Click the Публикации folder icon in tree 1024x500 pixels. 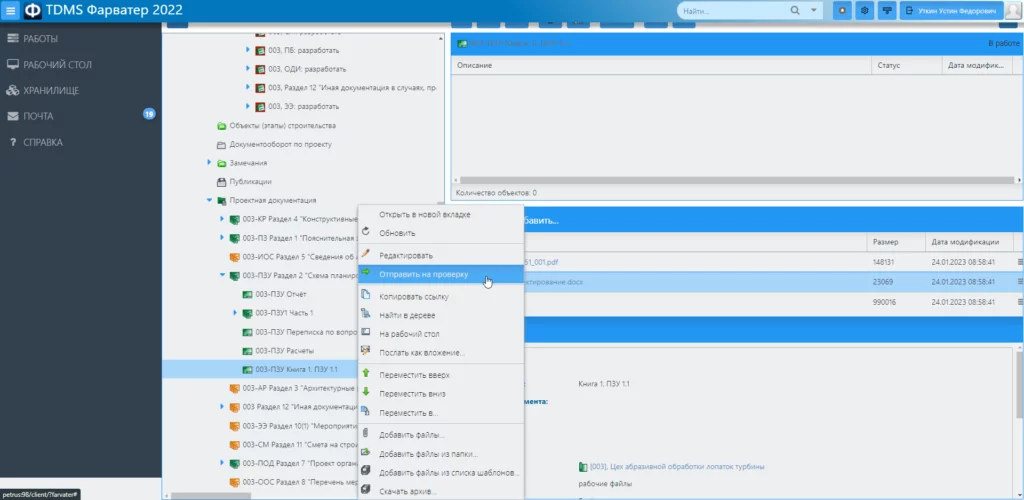click(x=222, y=182)
